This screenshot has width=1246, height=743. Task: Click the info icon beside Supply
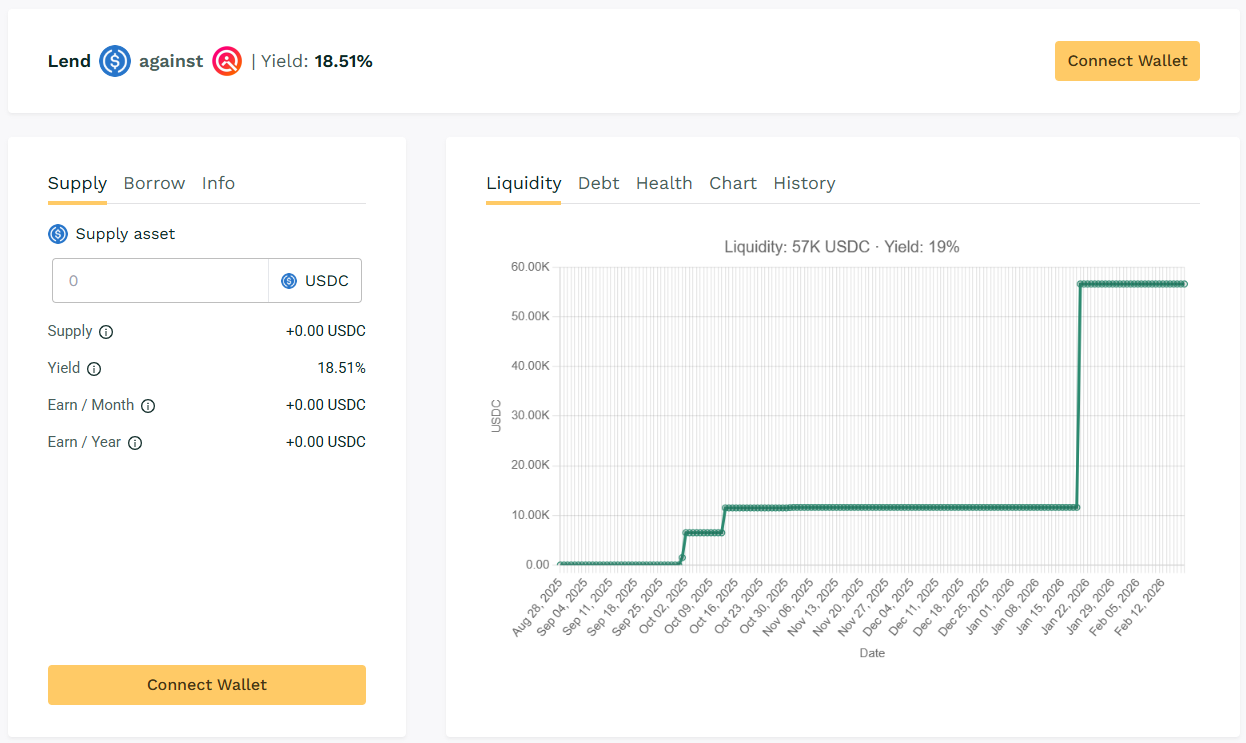point(106,332)
